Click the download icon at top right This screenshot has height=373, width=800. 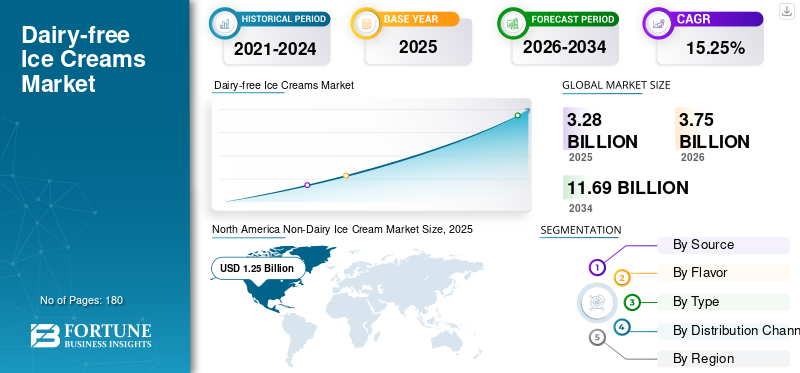[x=787, y=11]
